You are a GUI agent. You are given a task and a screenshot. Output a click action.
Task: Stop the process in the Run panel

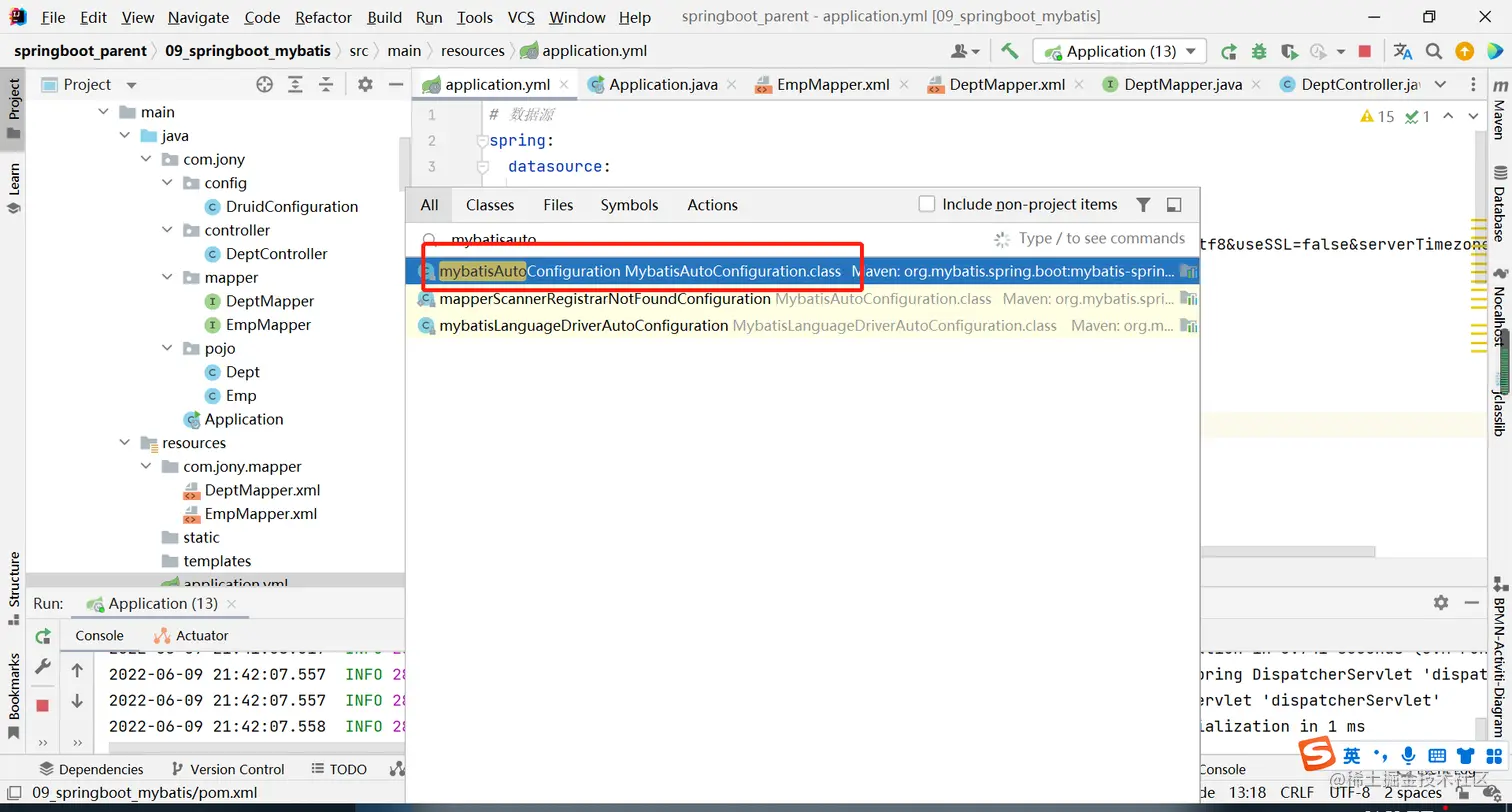[x=43, y=706]
